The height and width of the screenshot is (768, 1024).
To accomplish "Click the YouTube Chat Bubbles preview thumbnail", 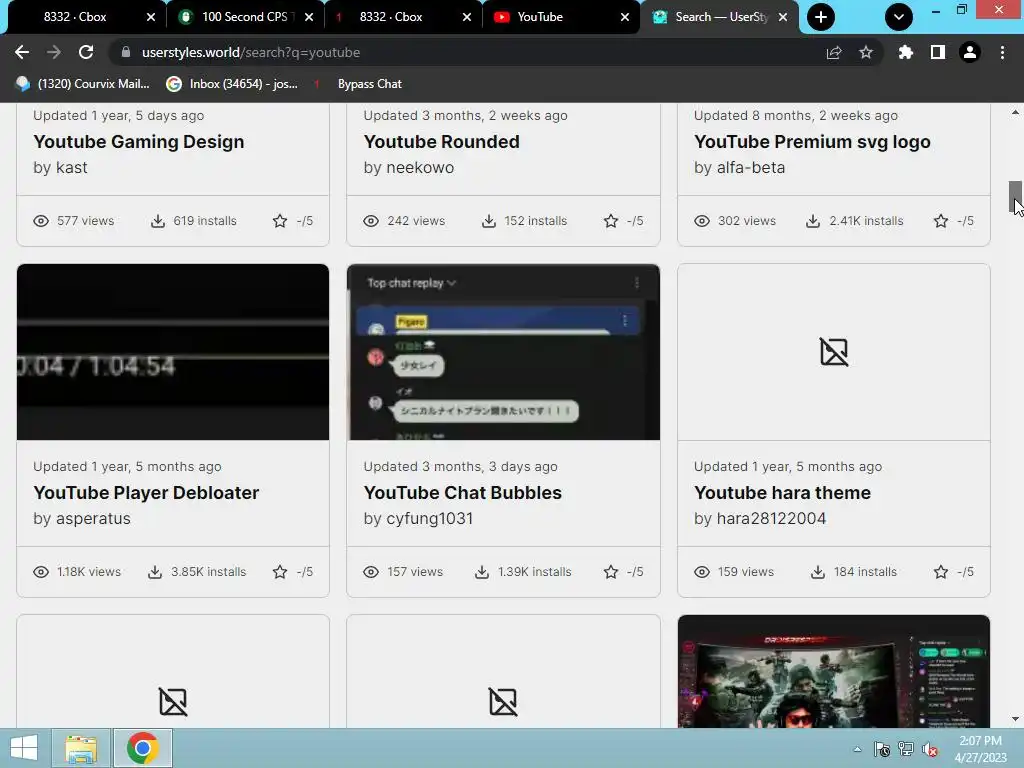I will point(504,352).
